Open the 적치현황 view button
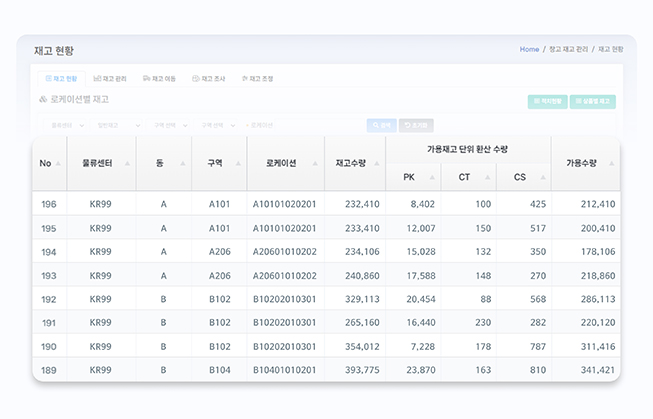 click(548, 101)
